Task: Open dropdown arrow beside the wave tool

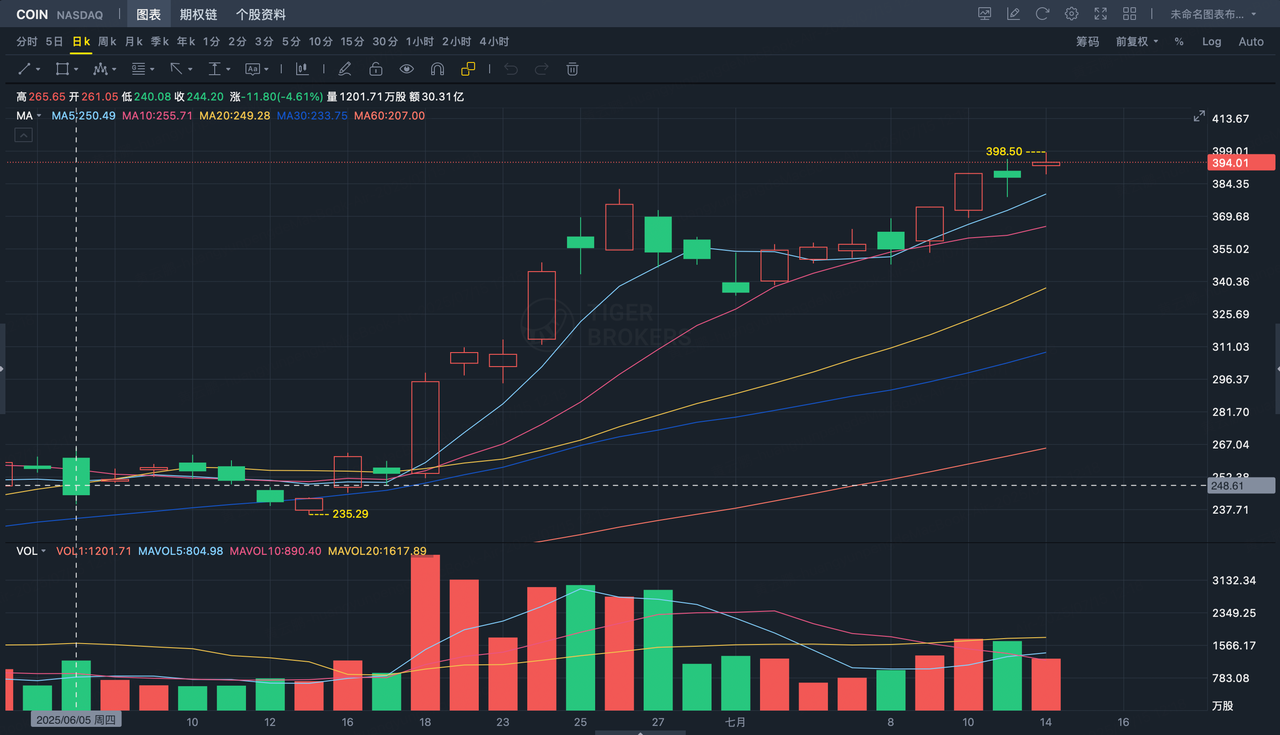Action: coord(114,69)
